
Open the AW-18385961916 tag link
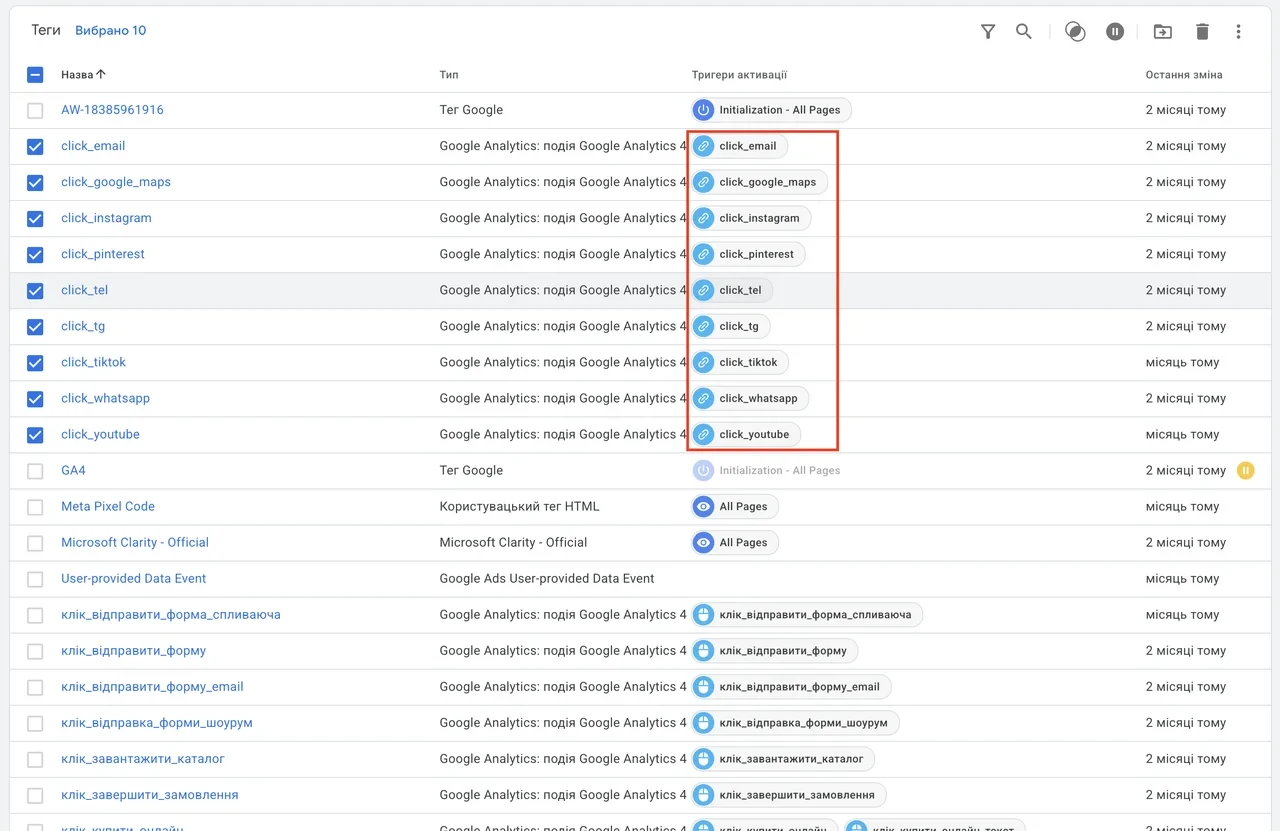point(112,110)
